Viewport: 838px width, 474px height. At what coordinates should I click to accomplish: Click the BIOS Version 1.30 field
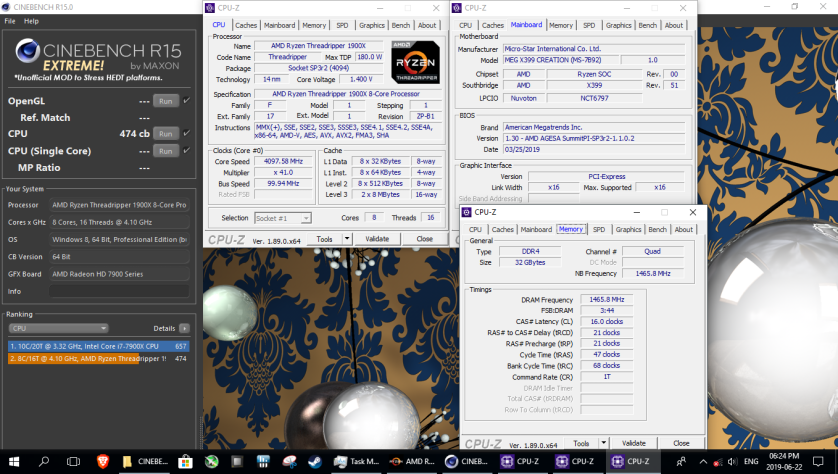[x=594, y=138]
